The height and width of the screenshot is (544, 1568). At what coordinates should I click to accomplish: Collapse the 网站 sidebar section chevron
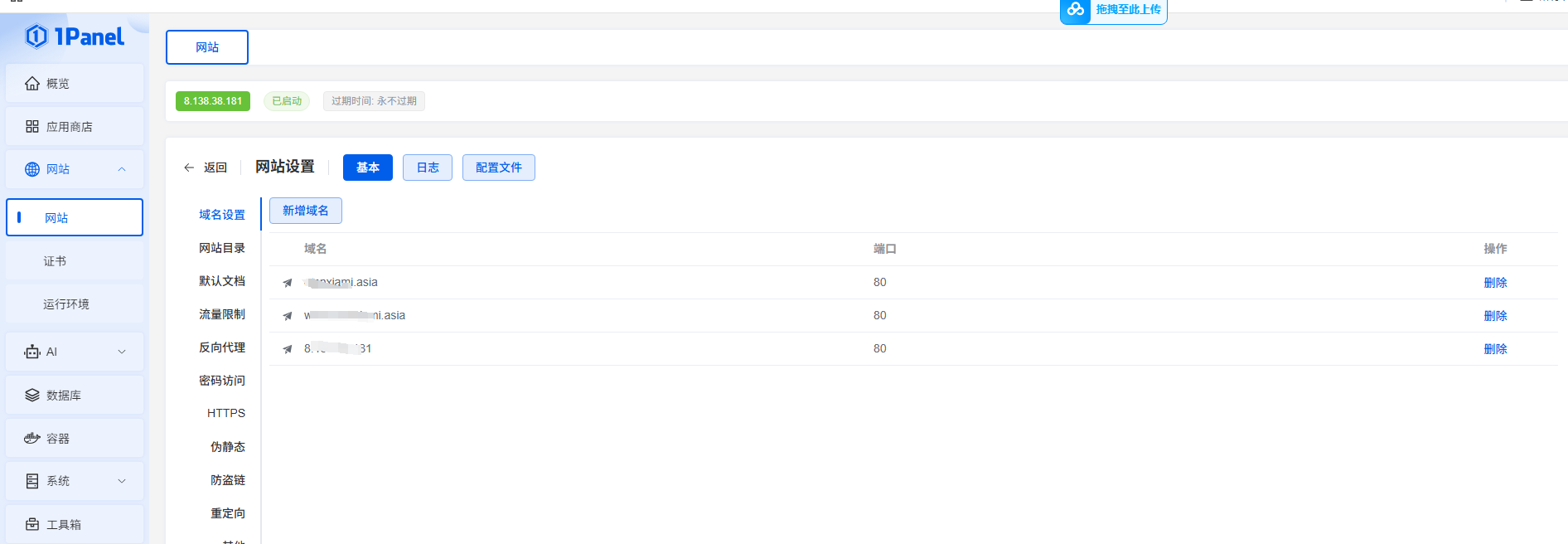(x=122, y=168)
